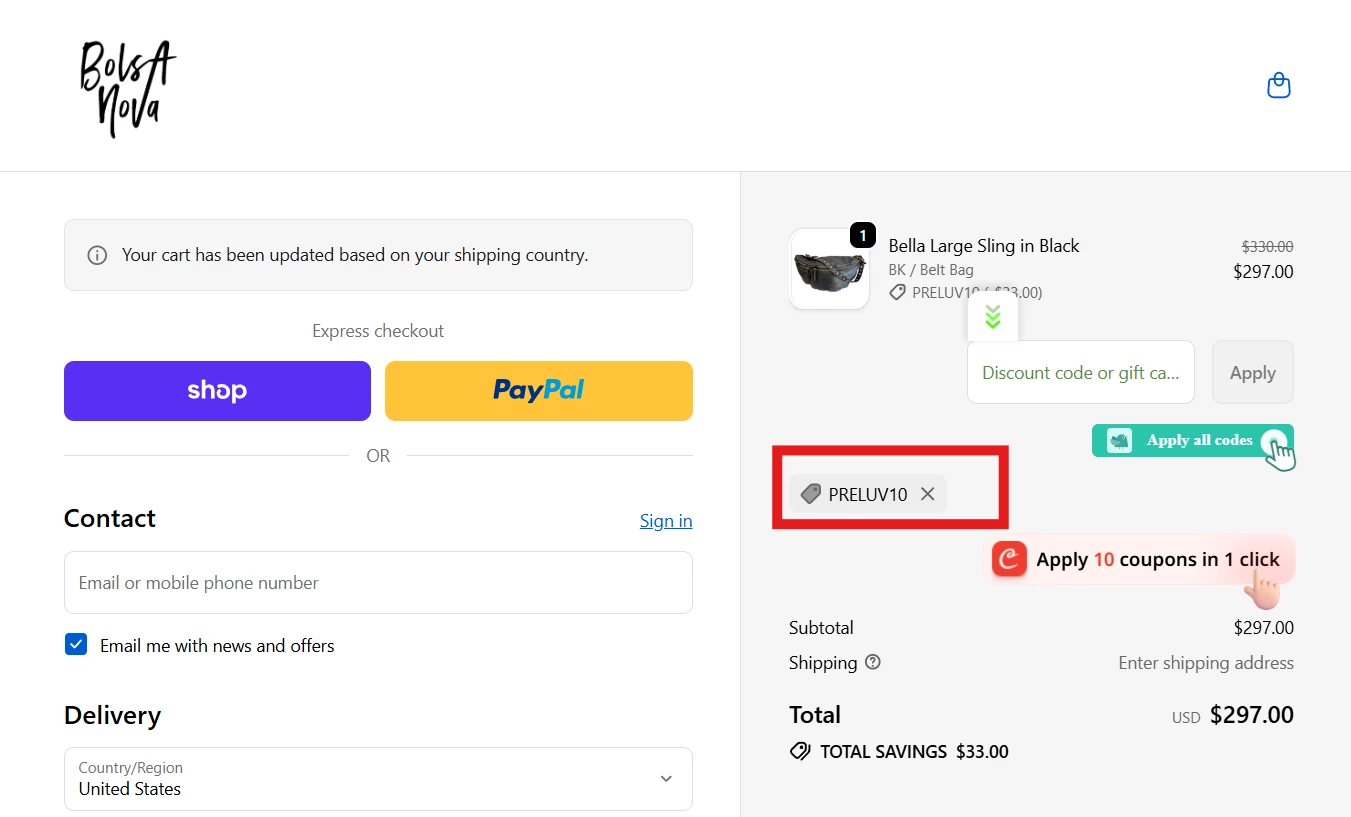Click the shipping help question mark icon

click(873, 662)
